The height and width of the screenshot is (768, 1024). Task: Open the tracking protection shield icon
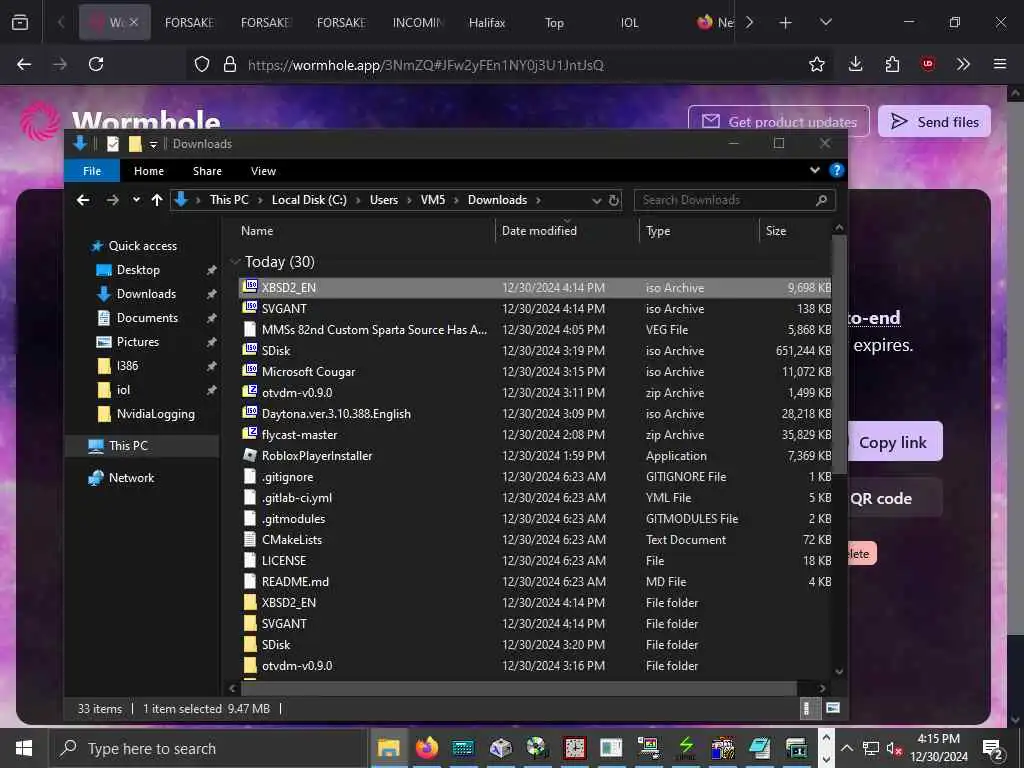202,64
